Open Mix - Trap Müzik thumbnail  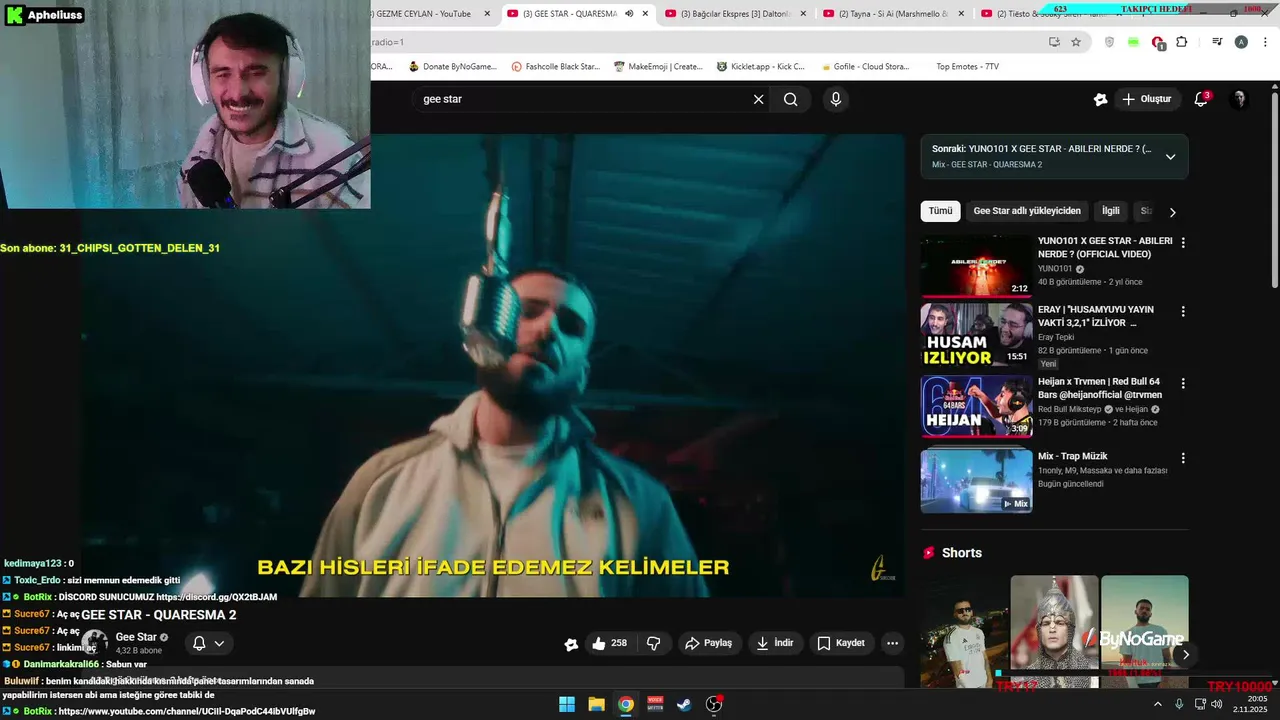(976, 480)
